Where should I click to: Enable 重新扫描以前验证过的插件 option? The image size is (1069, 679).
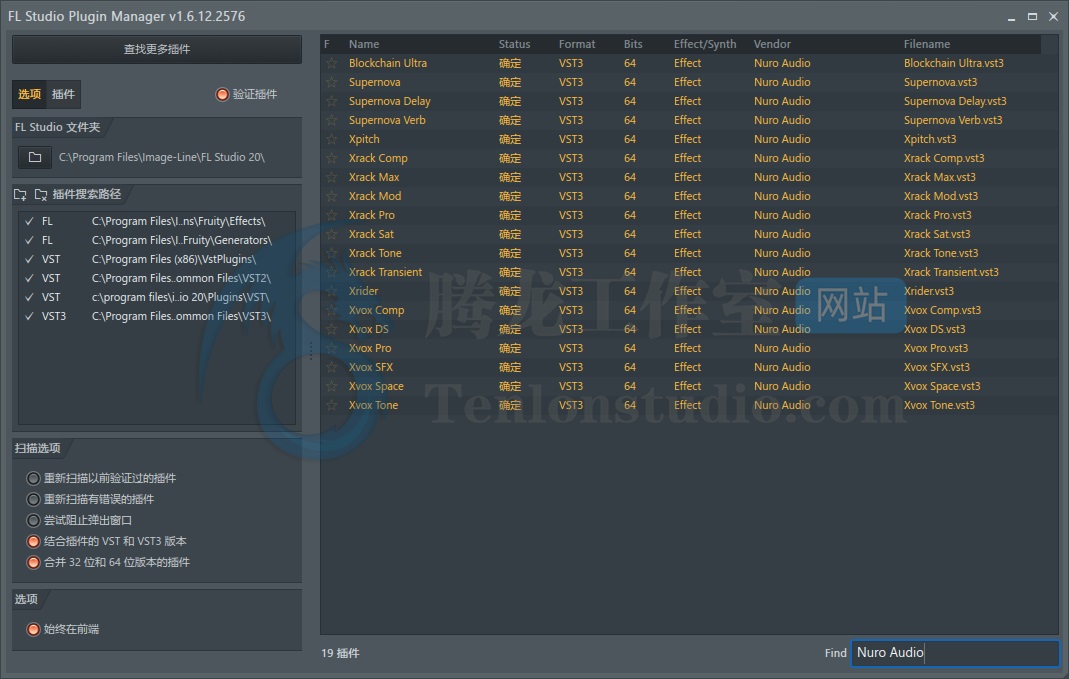(x=34, y=478)
